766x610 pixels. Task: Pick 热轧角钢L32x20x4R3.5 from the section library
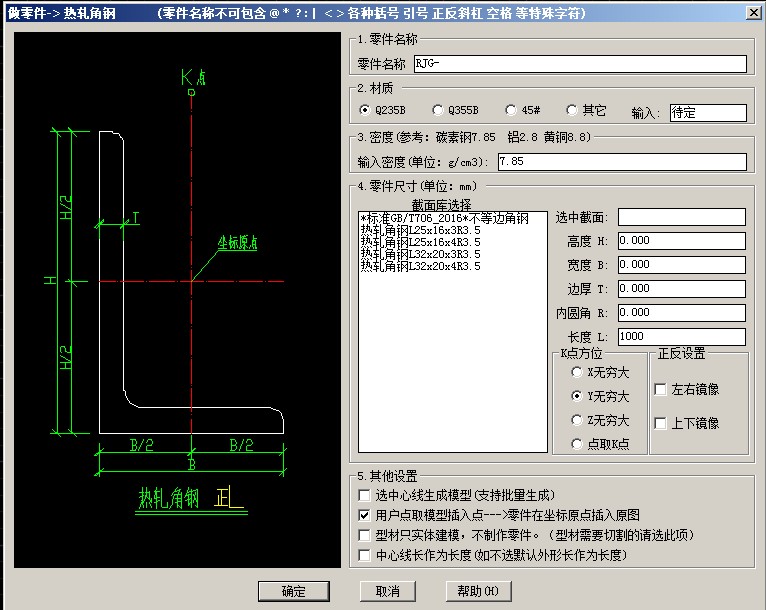tap(420, 266)
